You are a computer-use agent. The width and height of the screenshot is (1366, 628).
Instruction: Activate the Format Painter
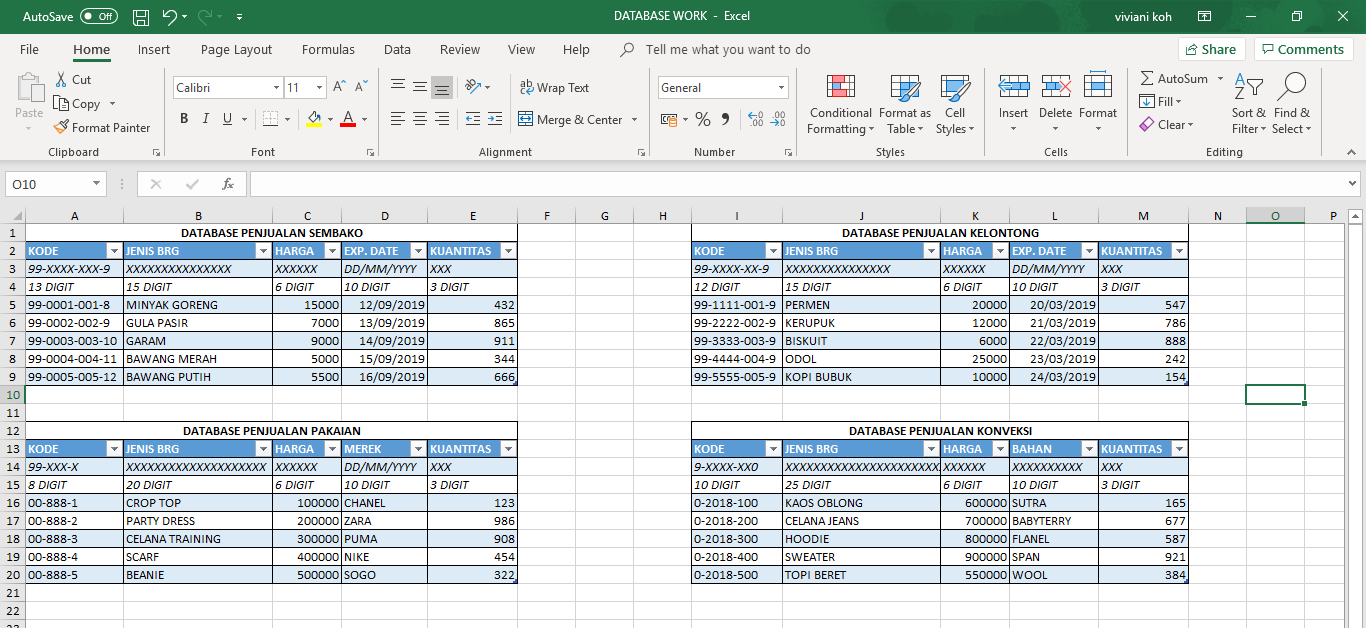103,128
